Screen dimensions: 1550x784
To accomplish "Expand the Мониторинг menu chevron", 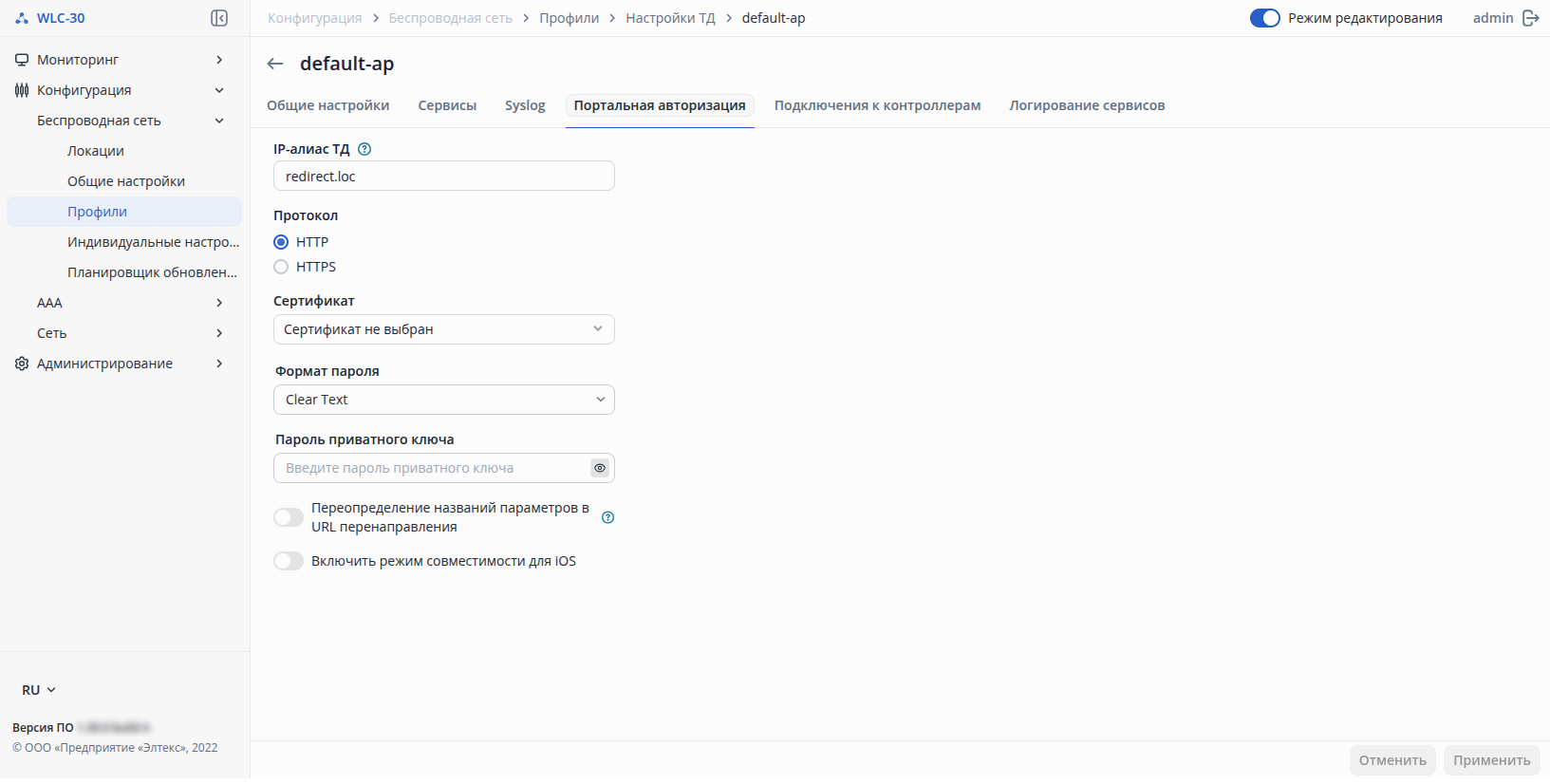I will [219, 60].
